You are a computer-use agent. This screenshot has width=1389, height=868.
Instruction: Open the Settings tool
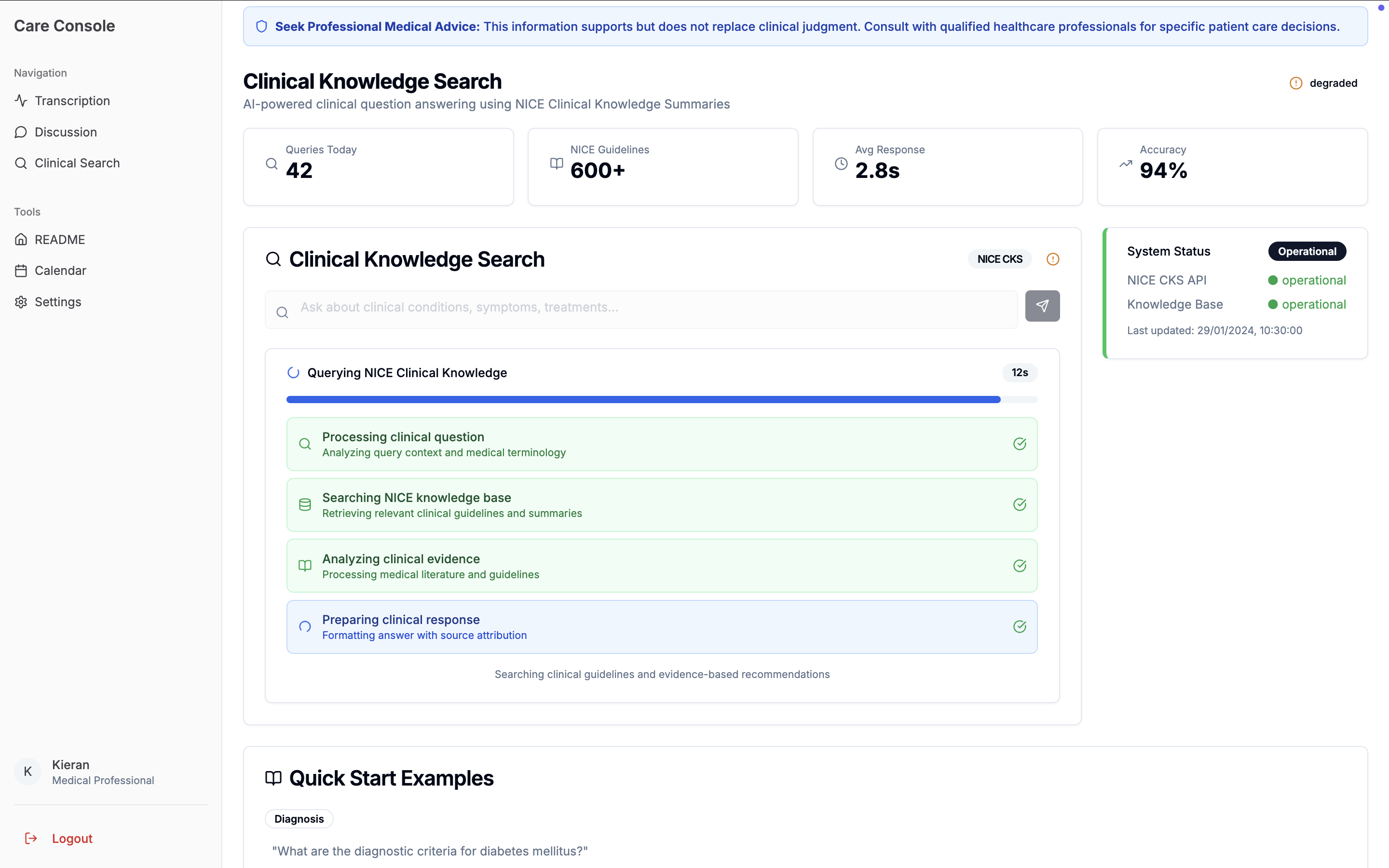(x=57, y=302)
